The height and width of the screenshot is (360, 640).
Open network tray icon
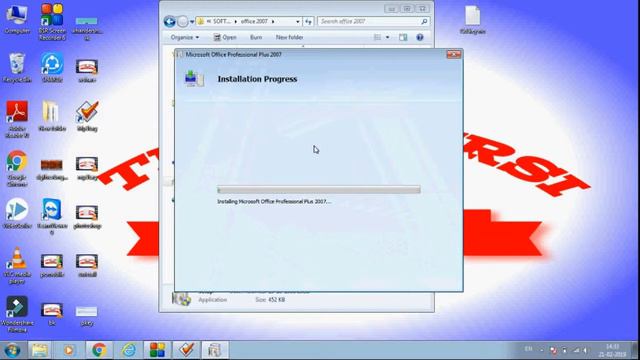pyautogui.click(x=576, y=350)
